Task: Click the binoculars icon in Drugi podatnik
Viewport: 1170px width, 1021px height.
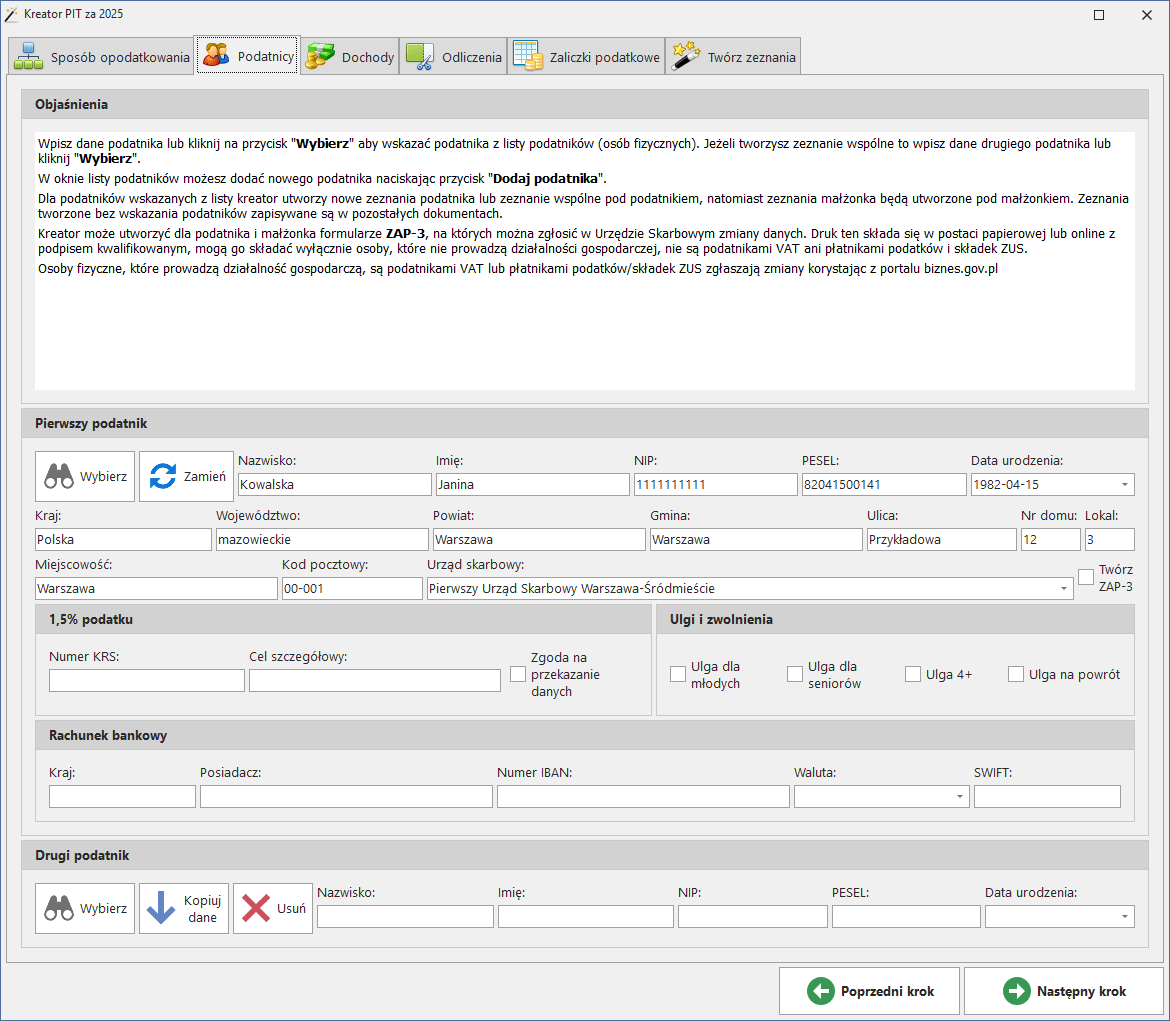Action: tap(59, 908)
